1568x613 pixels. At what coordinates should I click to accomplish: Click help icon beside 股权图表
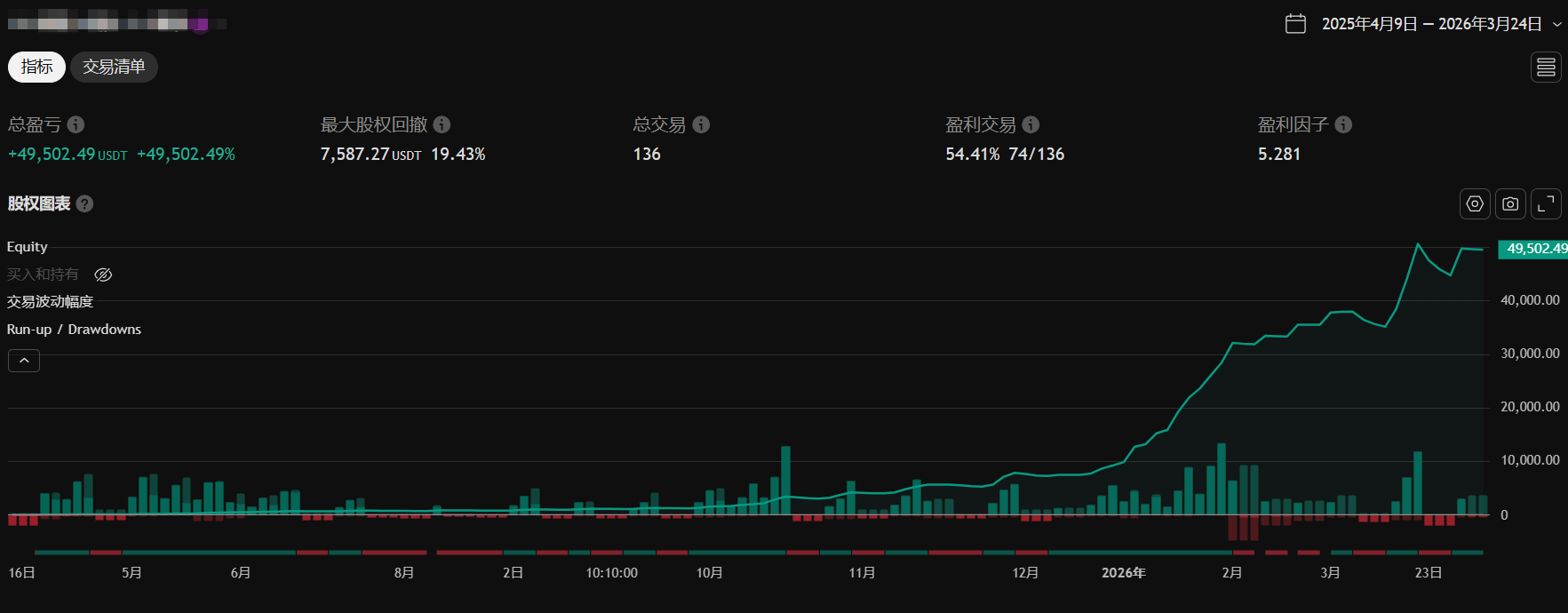point(84,203)
